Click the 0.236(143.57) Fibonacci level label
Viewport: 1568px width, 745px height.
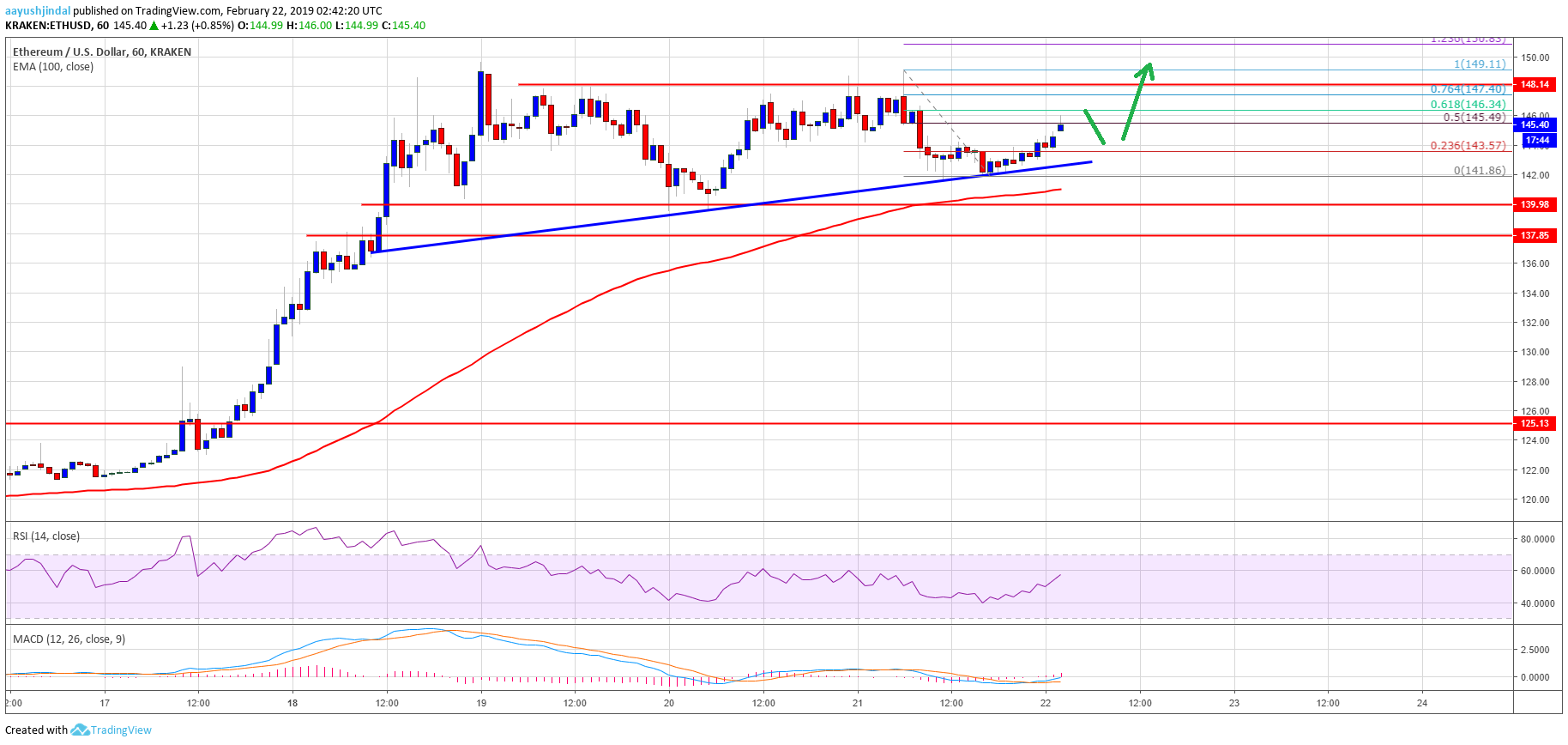click(x=1468, y=146)
